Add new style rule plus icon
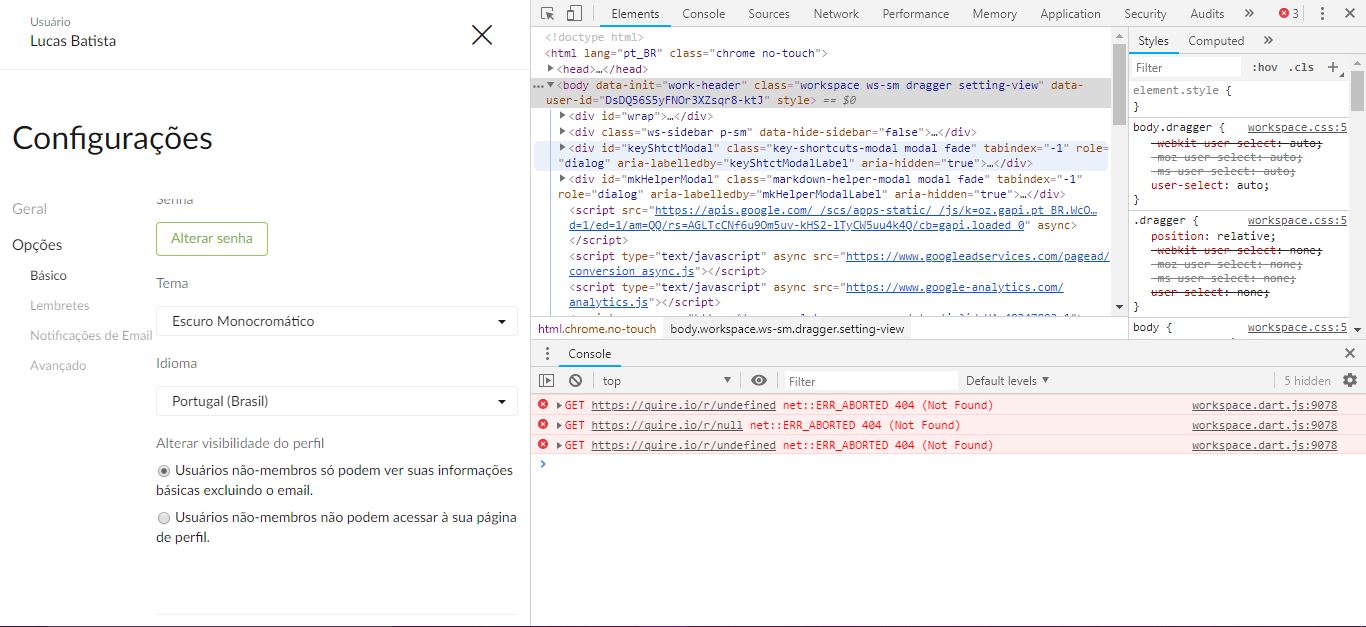1366x627 pixels. [x=1333, y=67]
